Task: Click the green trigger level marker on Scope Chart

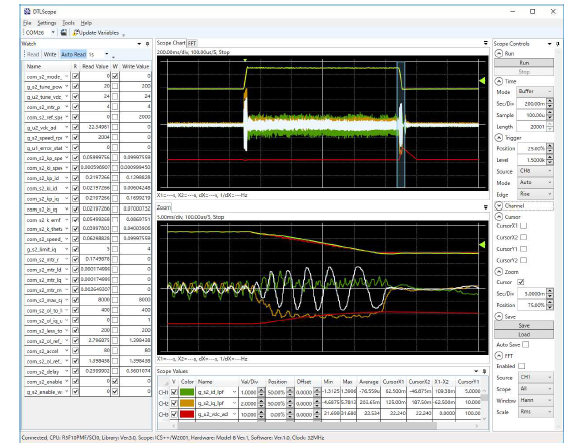Action: pyautogui.click(x=482, y=80)
